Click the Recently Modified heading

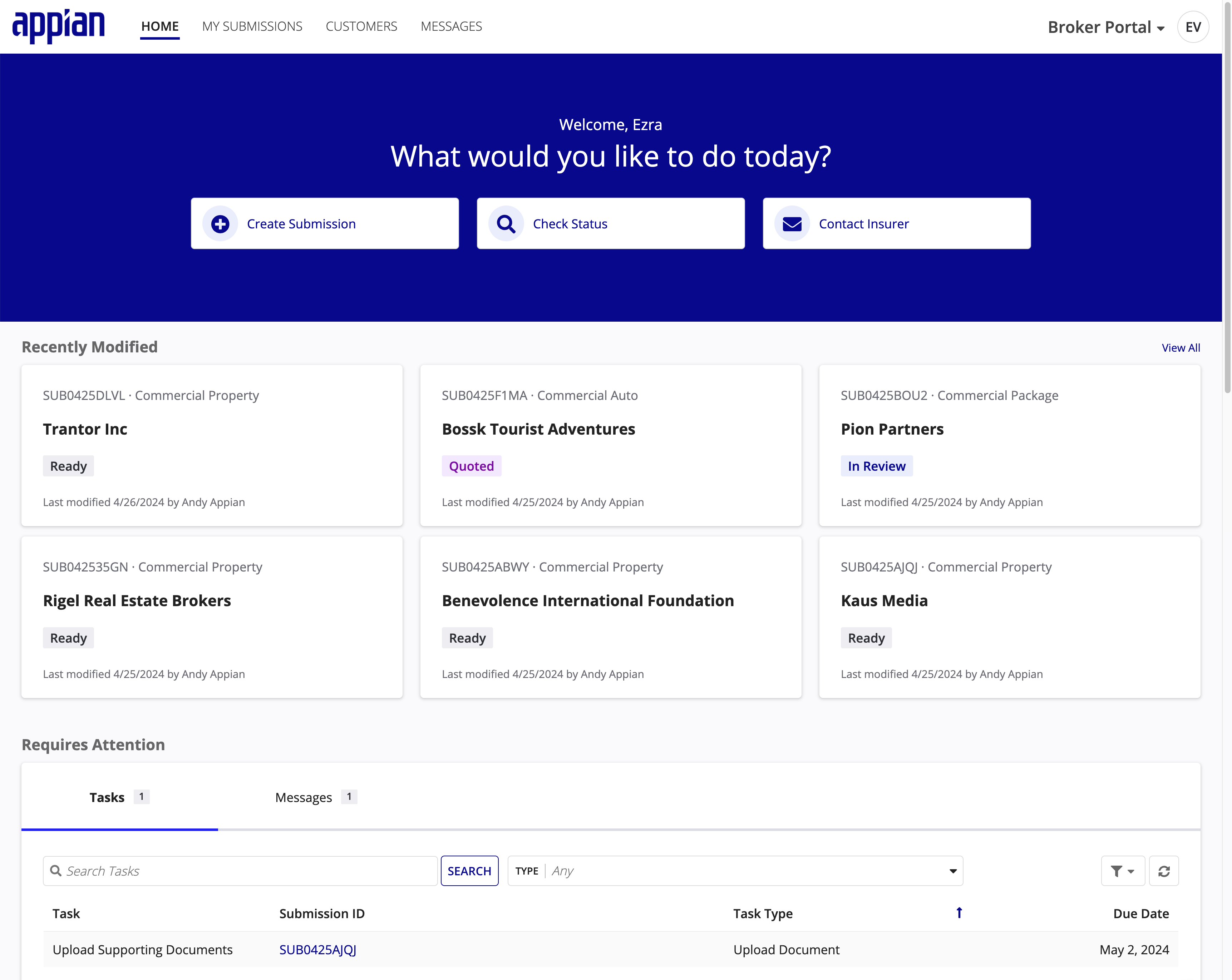pos(90,347)
